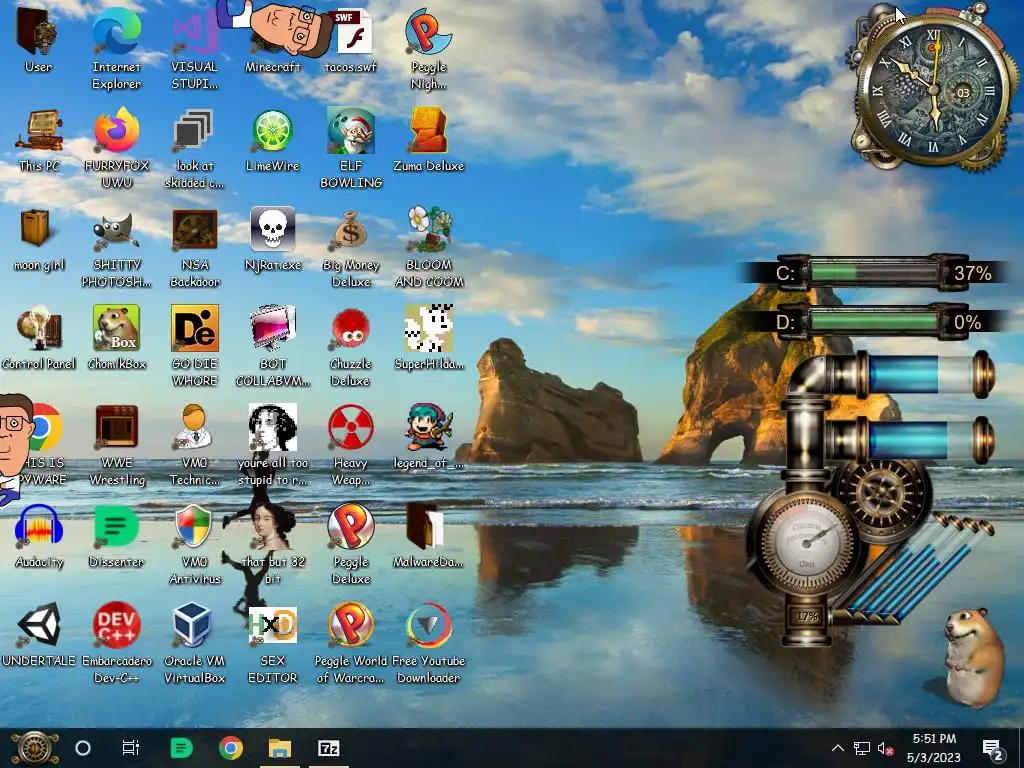The height and width of the screenshot is (768, 1024).
Task: Open the BOT COLLABVM... icon
Action: (x=272, y=328)
